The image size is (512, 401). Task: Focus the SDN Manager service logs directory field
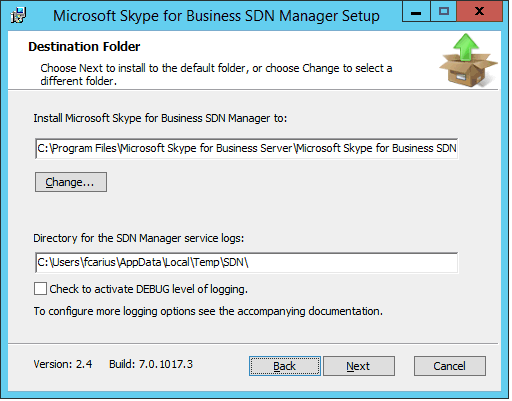pos(247,263)
